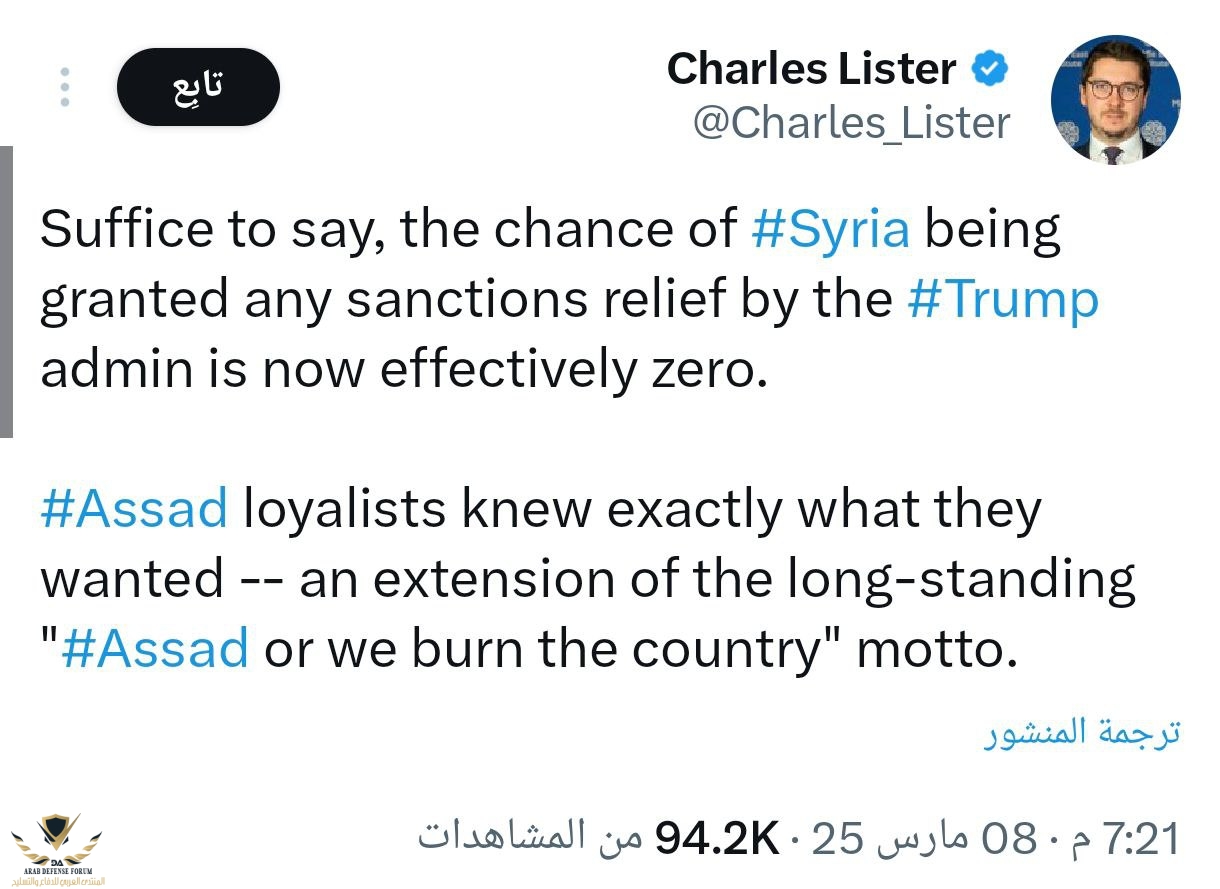Screen dimensions: 1220x889
Task: Translate the post via ترجمة المنشور
Action: [1081, 732]
